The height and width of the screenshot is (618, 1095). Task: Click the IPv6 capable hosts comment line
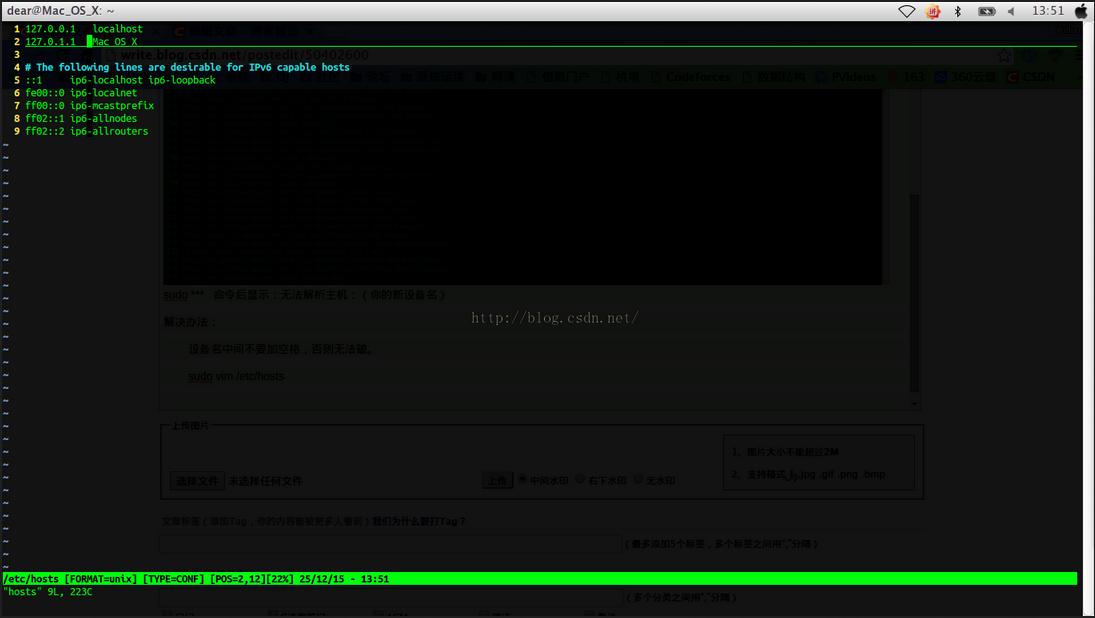(x=187, y=67)
